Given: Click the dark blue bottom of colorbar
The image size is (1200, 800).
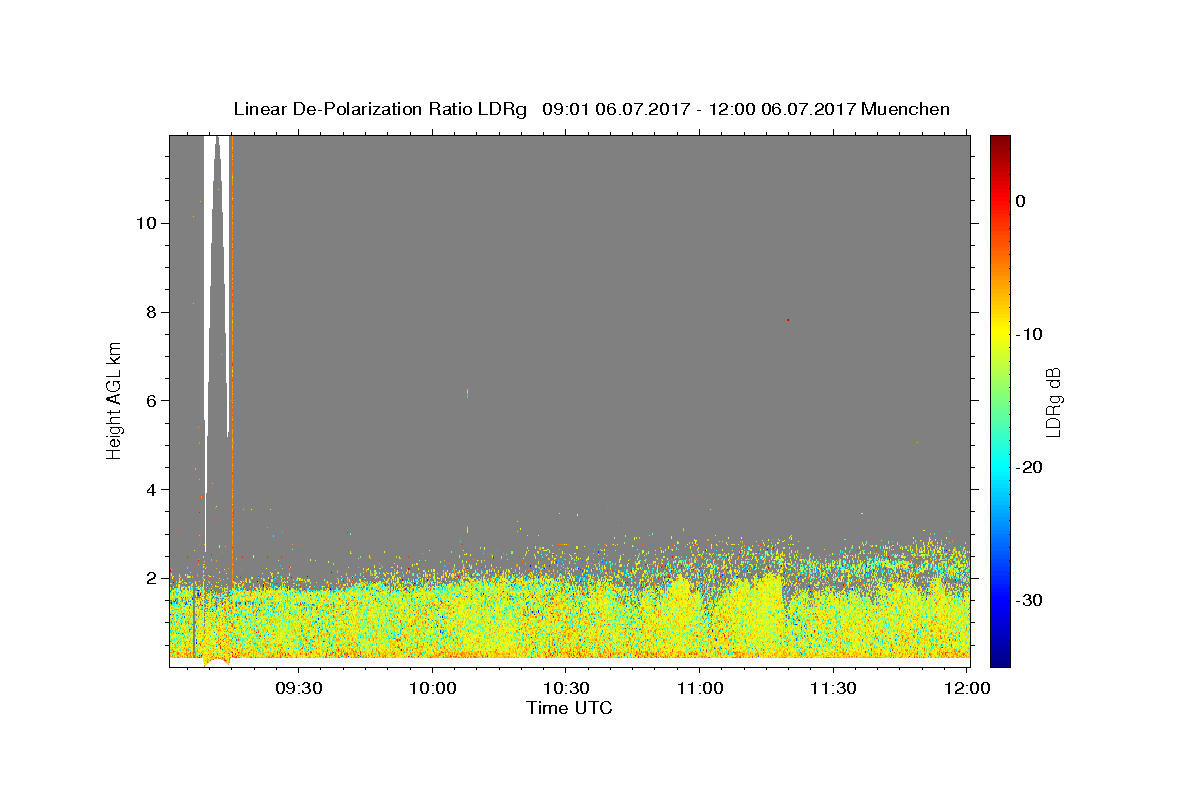Looking at the screenshot, I should point(1000,659).
